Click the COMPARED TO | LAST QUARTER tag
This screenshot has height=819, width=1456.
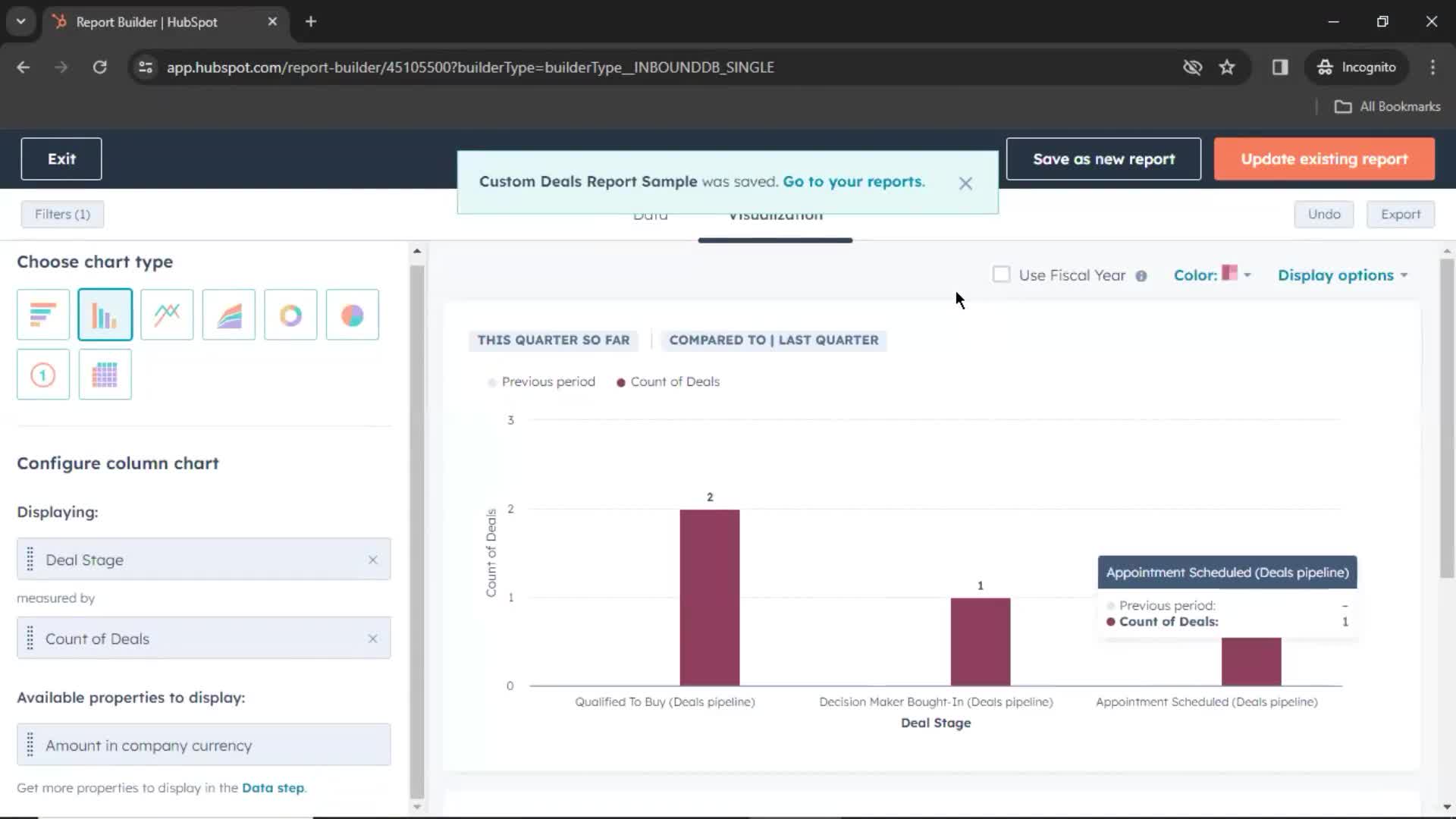[x=773, y=340]
